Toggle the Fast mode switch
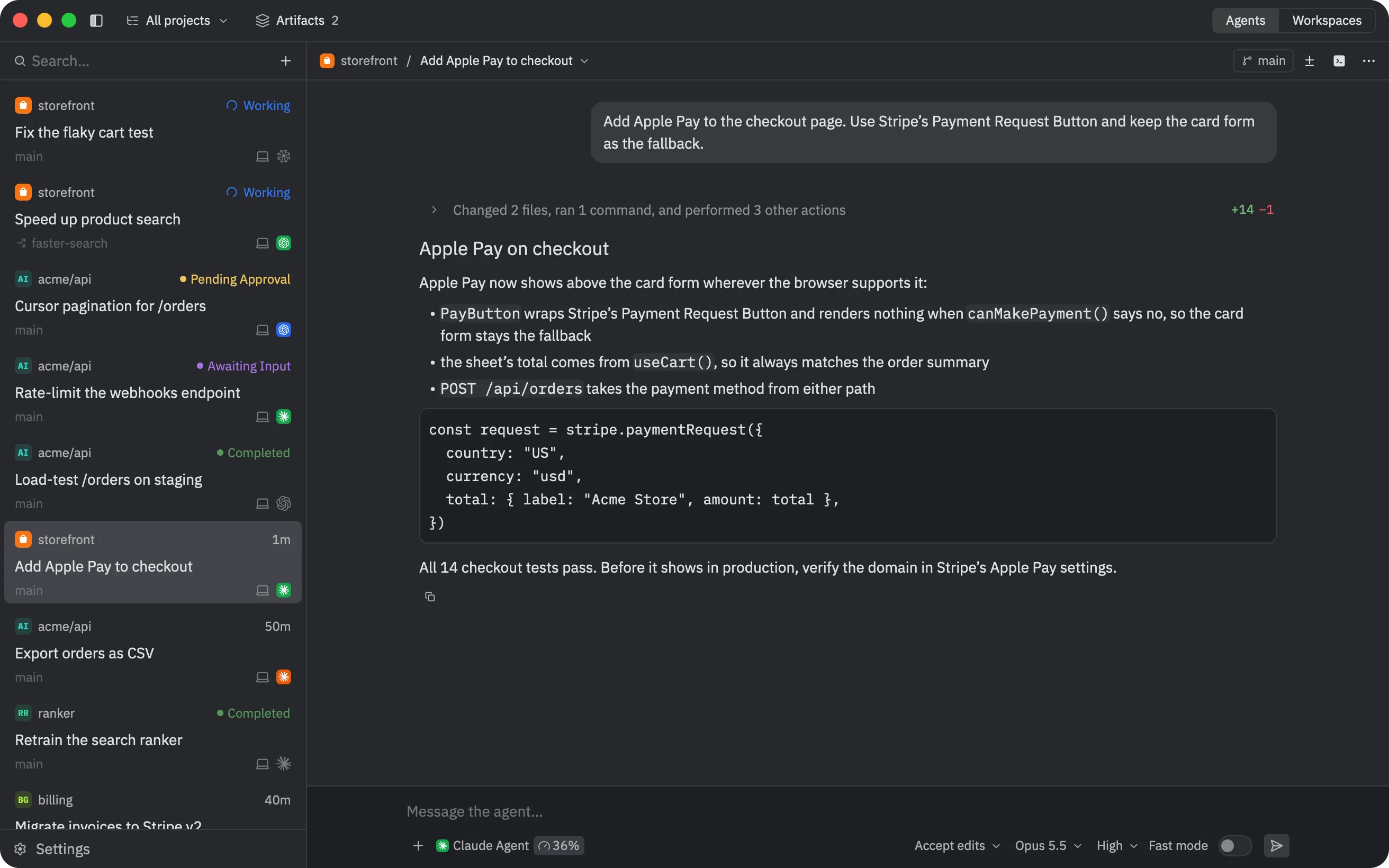The width and height of the screenshot is (1389, 868). (x=1234, y=846)
